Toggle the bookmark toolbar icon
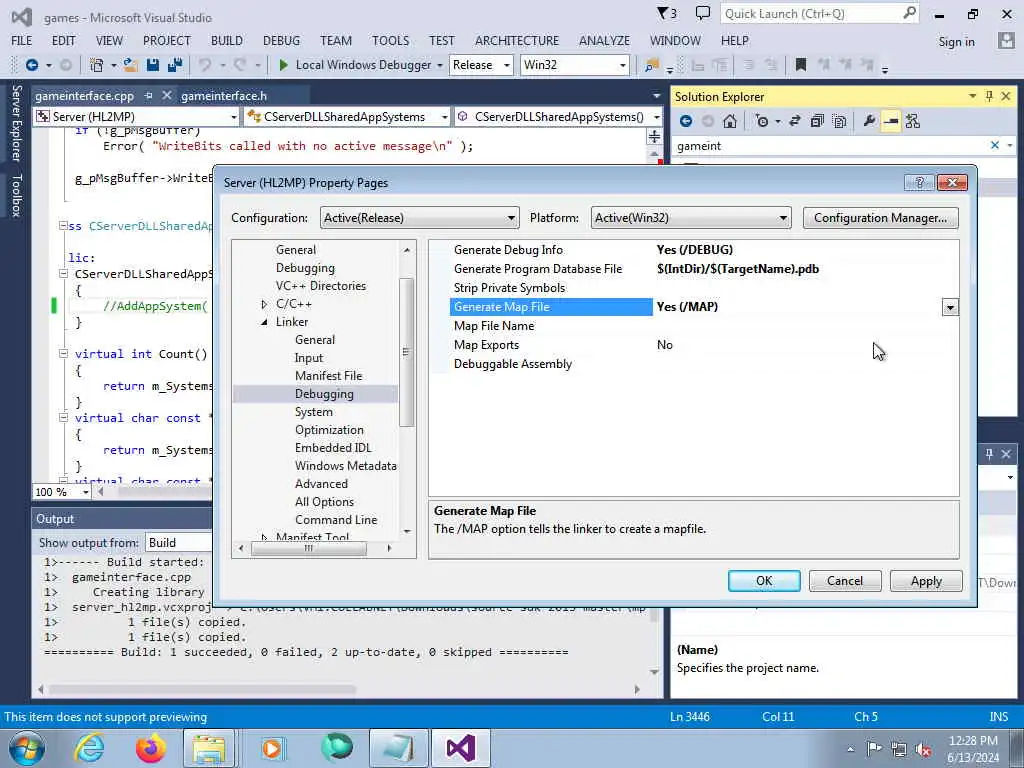This screenshot has height=768, width=1024. click(801, 65)
